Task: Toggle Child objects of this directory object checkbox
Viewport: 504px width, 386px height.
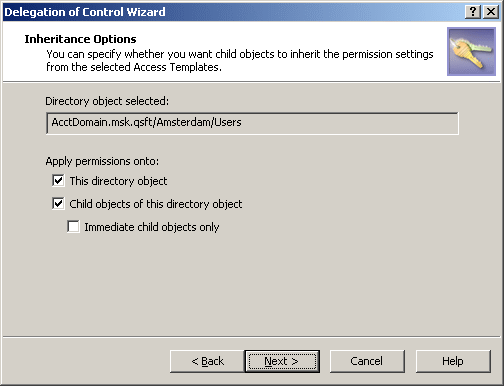Action: [x=58, y=204]
